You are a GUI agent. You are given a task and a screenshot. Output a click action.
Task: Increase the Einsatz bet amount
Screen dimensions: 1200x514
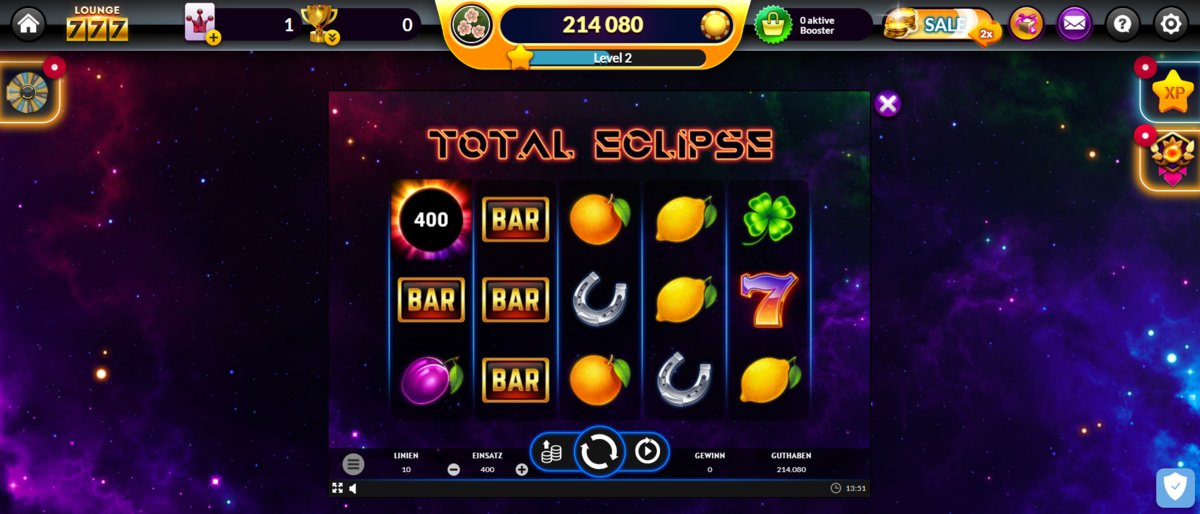522,469
